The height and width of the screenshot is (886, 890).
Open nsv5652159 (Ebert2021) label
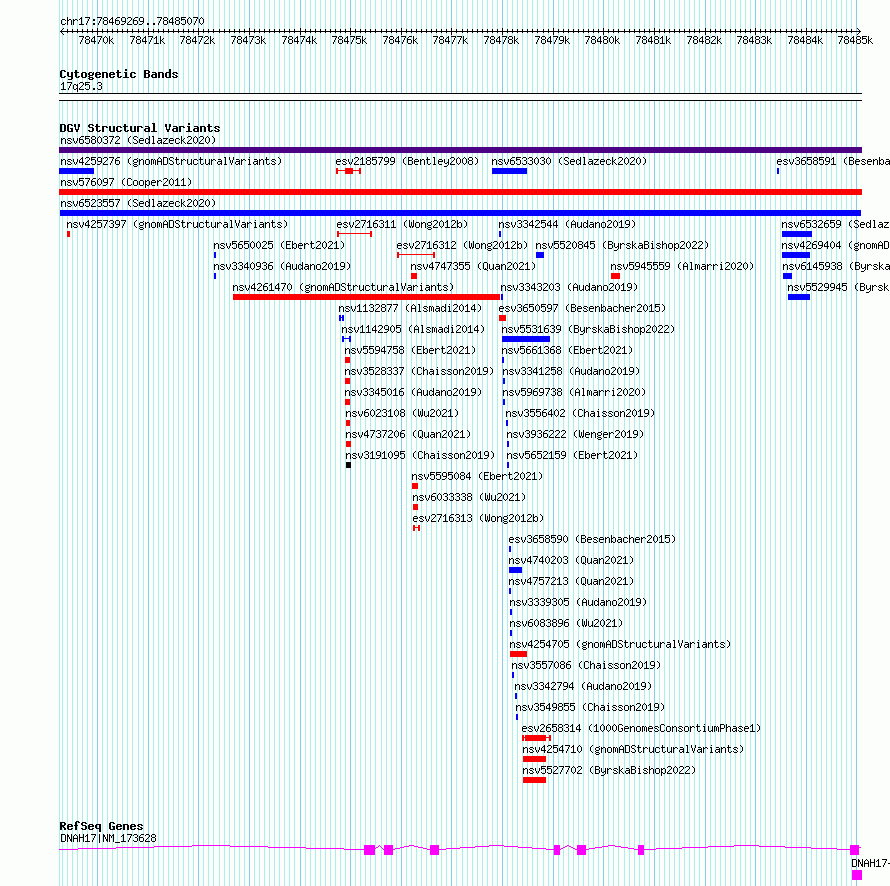[572, 455]
